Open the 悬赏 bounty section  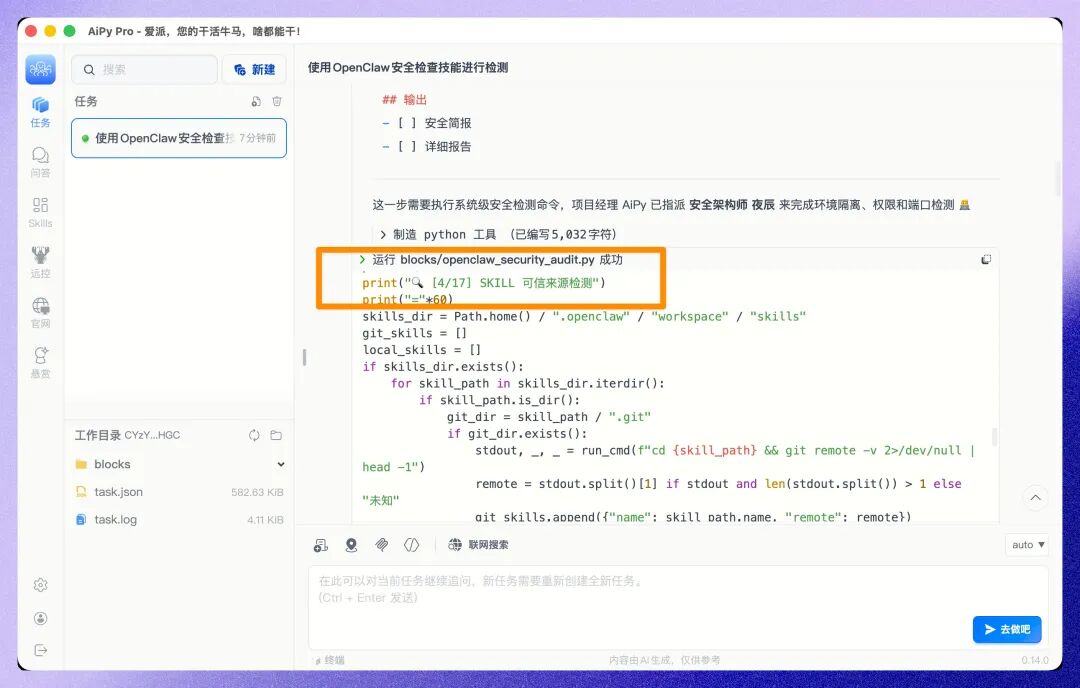[41, 363]
